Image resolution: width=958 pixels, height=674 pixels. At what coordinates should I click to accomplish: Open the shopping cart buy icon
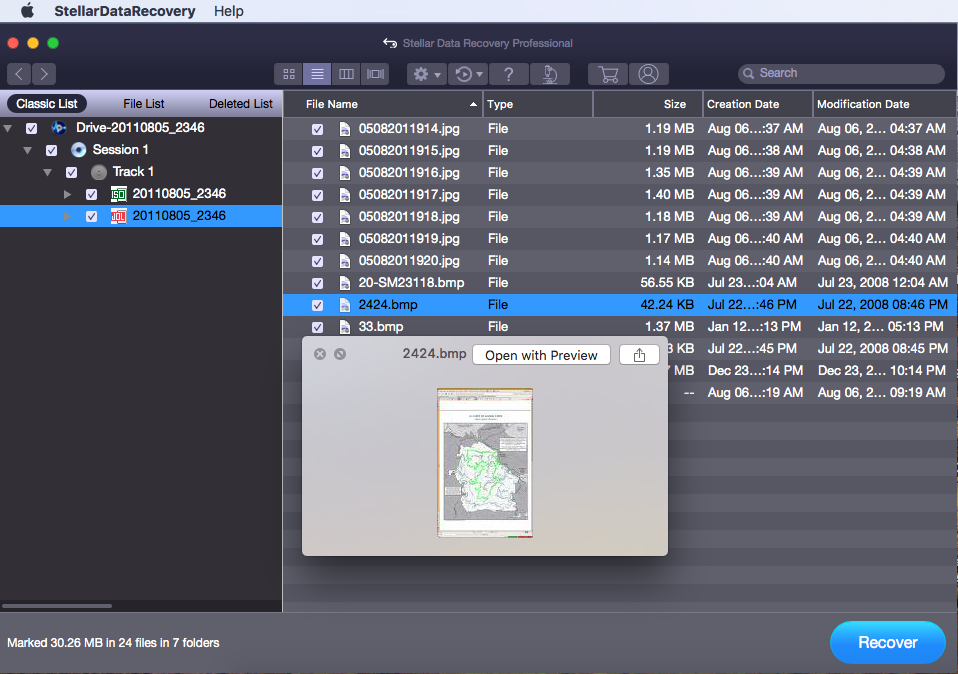coord(608,74)
